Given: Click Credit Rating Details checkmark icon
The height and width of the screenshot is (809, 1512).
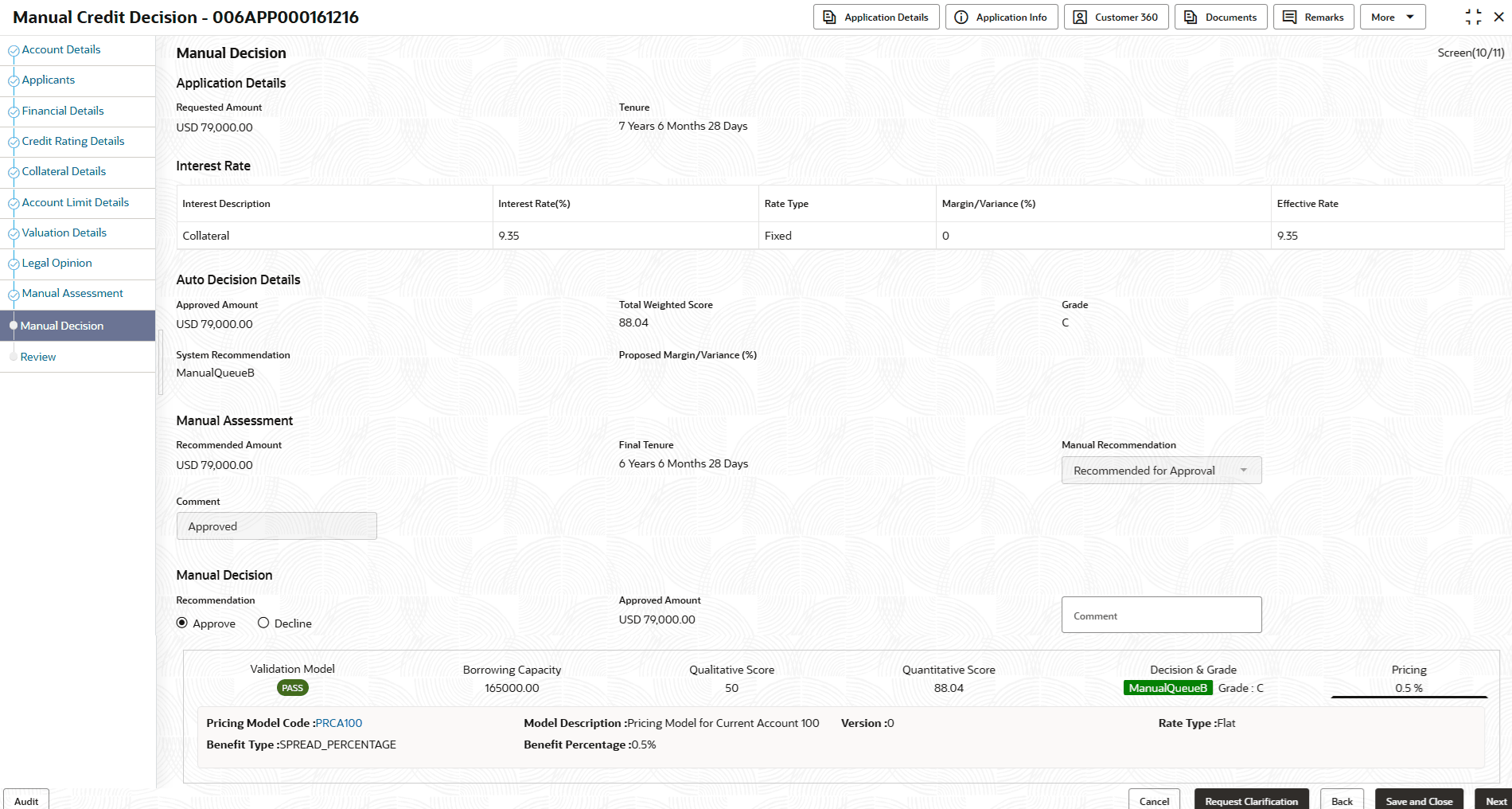Looking at the screenshot, I should point(14,143).
